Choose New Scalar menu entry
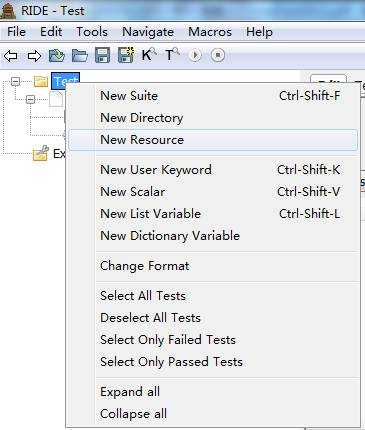Screen dimensions: 365x430 213,192
